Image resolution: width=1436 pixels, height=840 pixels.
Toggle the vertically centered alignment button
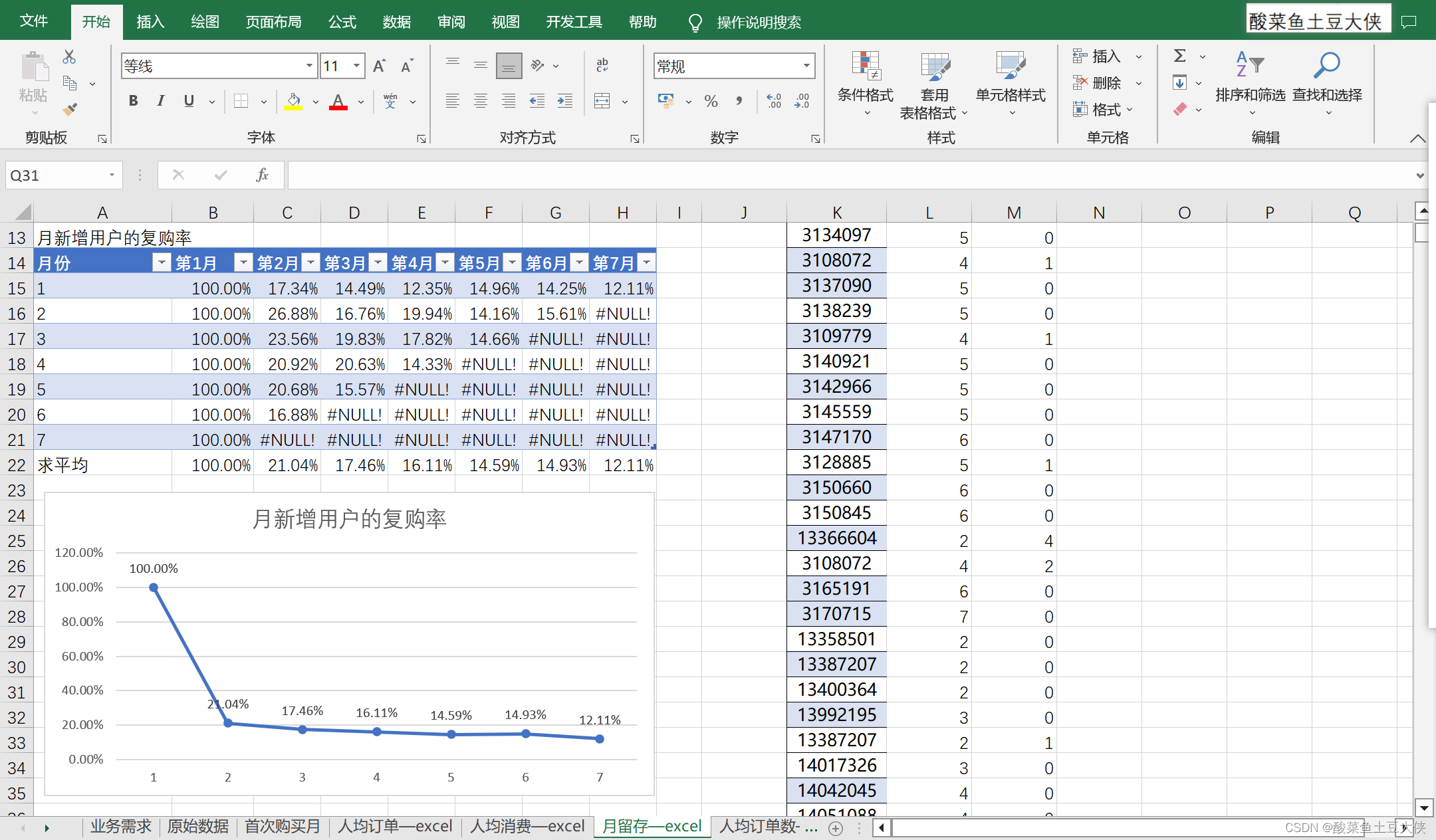[x=481, y=65]
